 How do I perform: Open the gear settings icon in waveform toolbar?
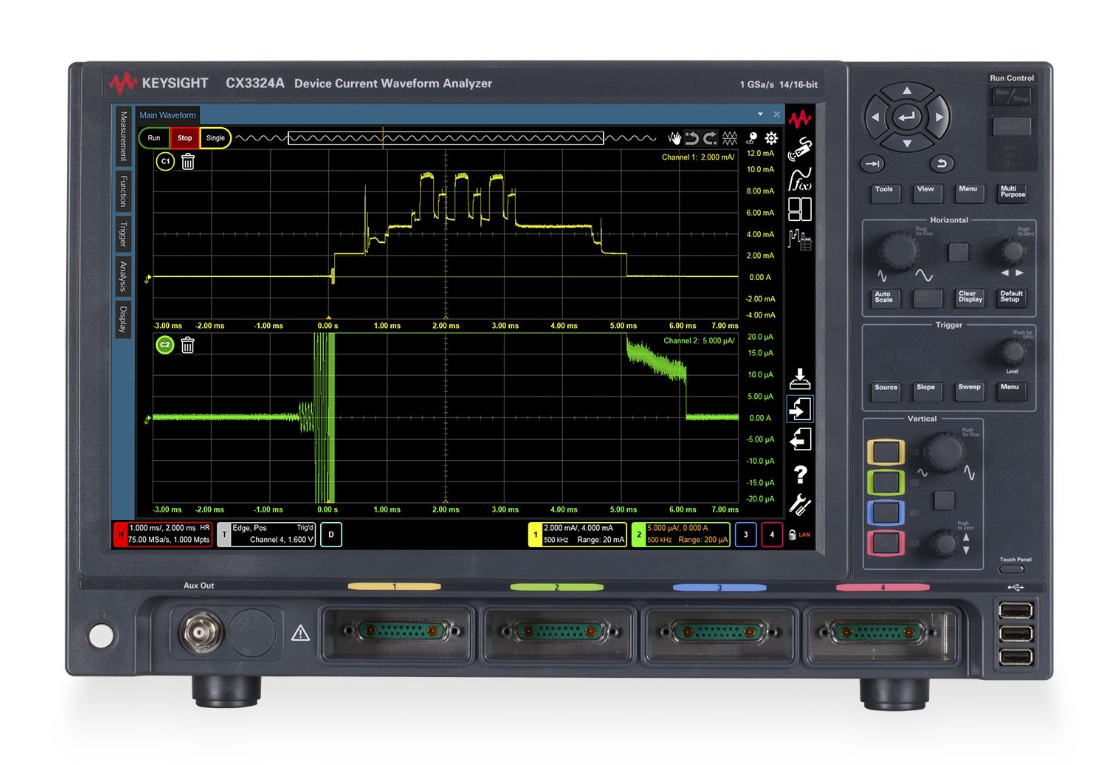point(771,139)
